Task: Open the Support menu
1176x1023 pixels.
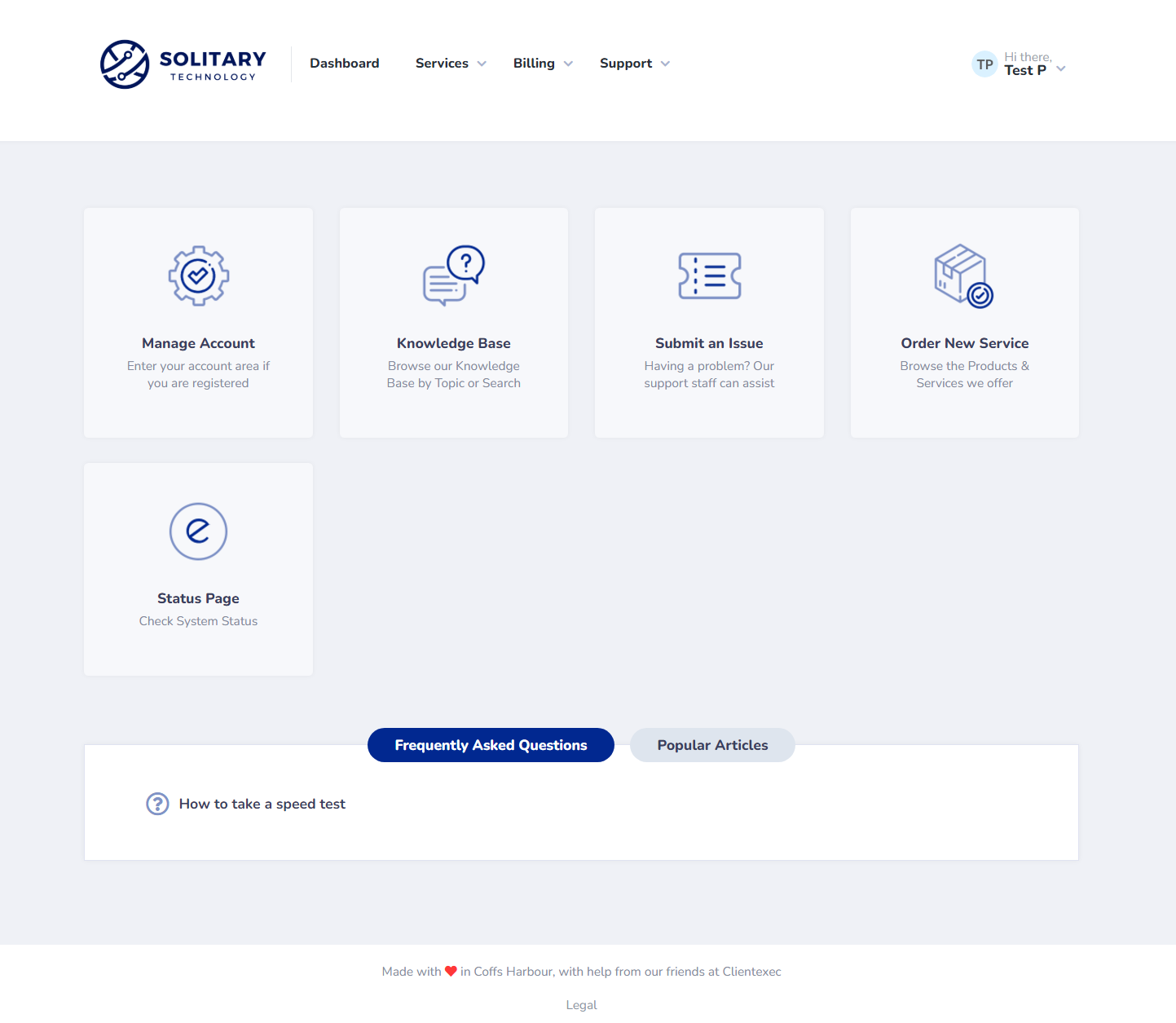Action: point(626,64)
